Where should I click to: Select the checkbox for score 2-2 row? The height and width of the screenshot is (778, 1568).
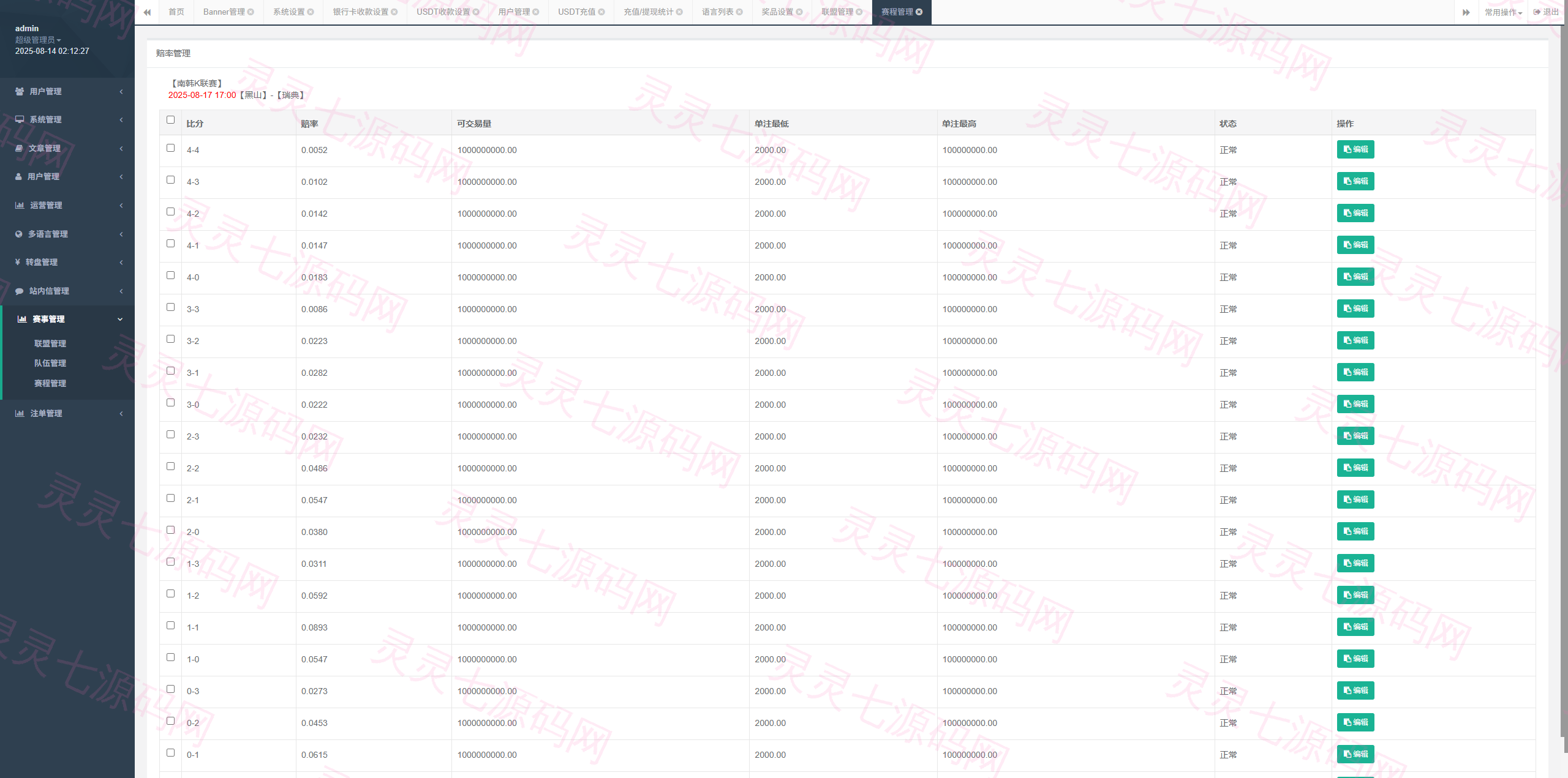(x=170, y=466)
